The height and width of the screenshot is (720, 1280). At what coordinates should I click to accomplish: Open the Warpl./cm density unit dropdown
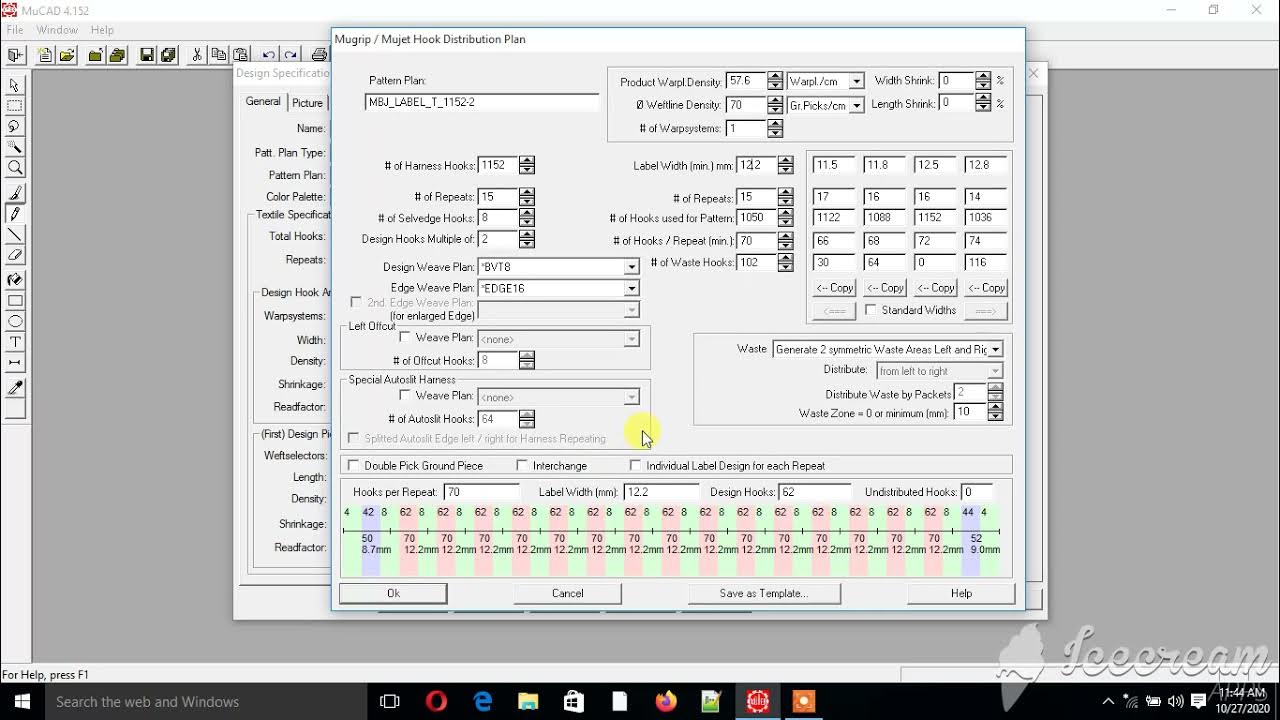coord(856,81)
